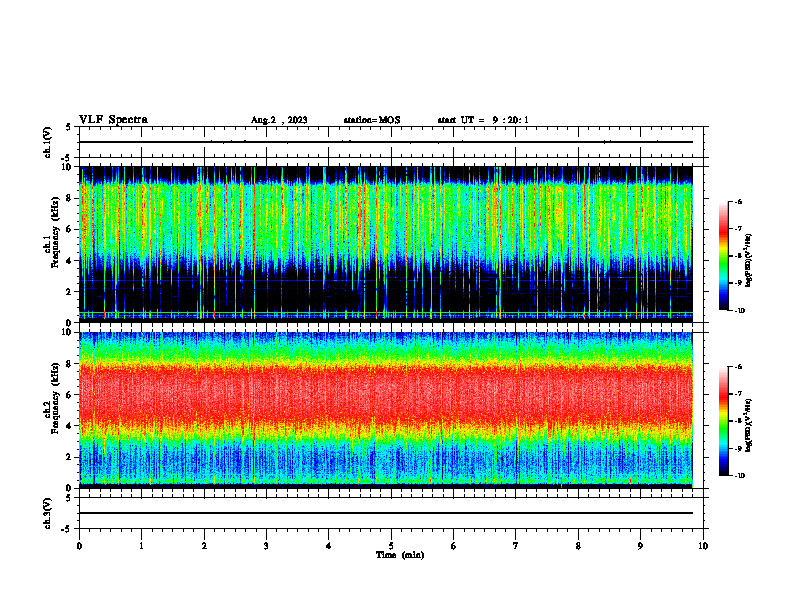Click the ch.3 voltage waveform trace
The image size is (792, 612).
click(386, 513)
